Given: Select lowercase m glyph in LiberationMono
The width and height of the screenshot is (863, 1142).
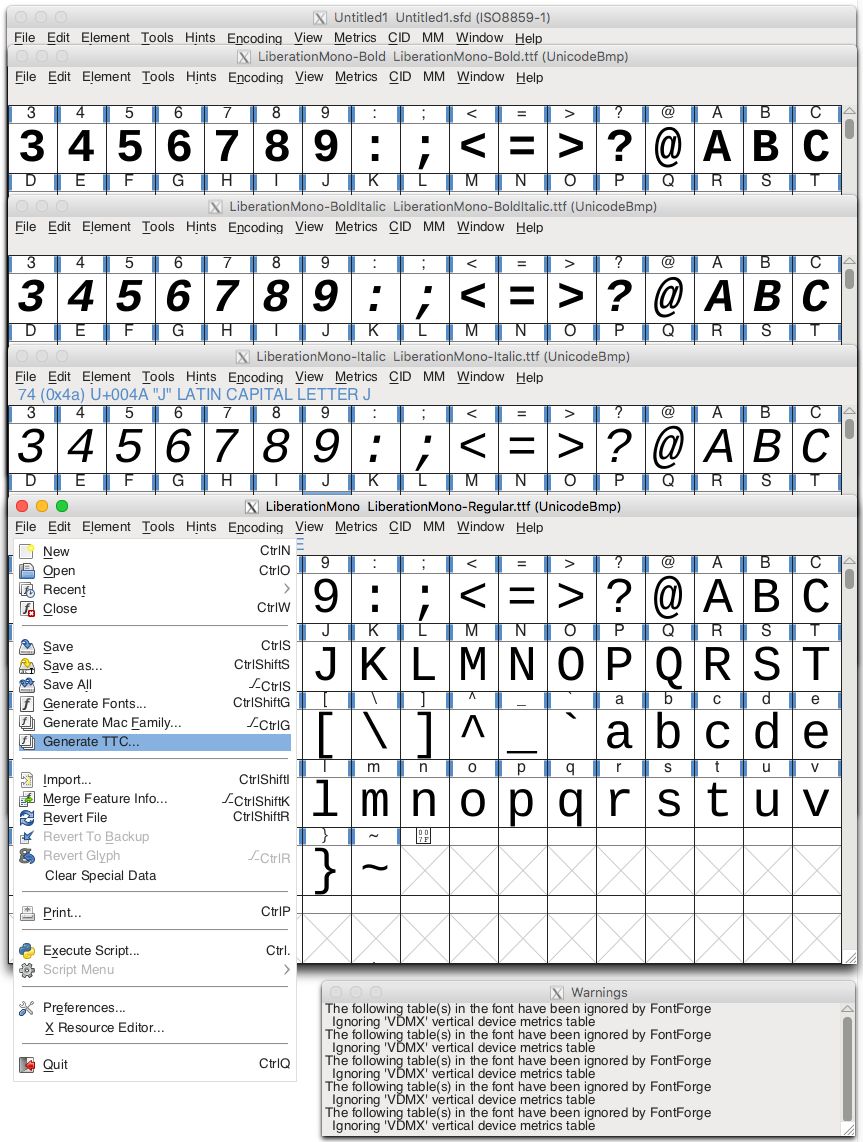Looking at the screenshot, I should point(374,801).
